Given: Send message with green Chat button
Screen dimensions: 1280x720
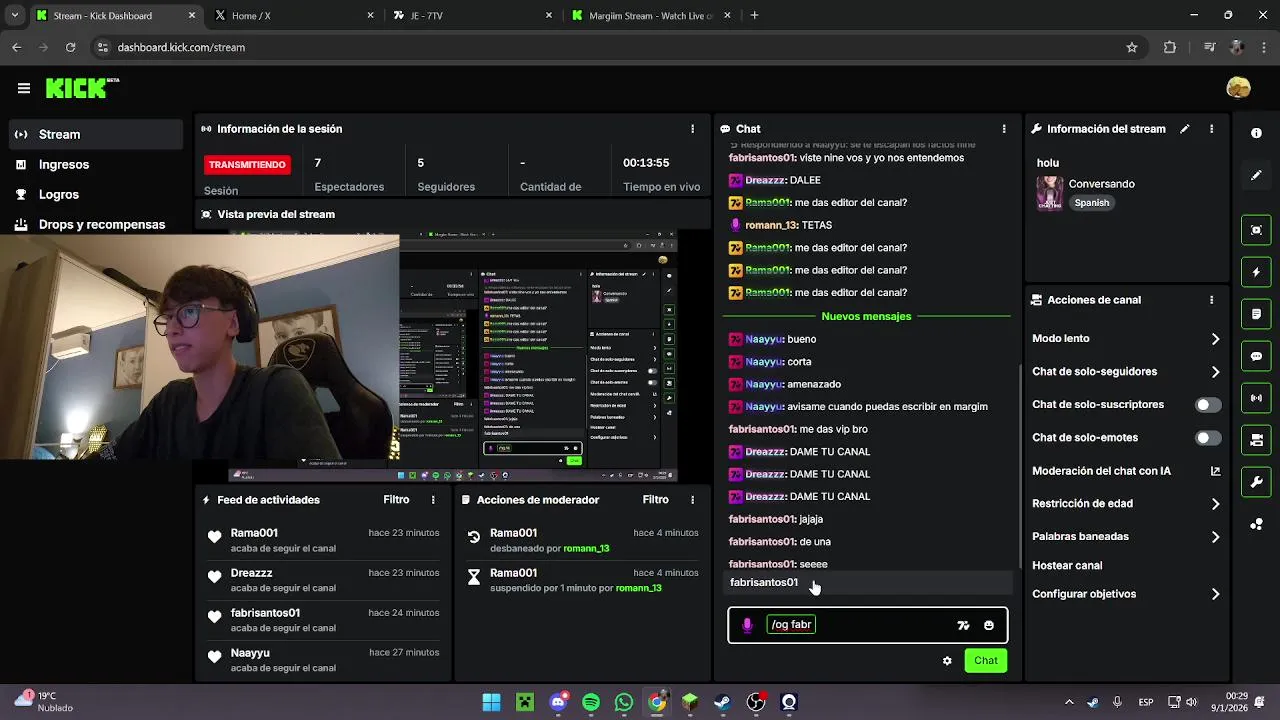Looking at the screenshot, I should tap(986, 661).
